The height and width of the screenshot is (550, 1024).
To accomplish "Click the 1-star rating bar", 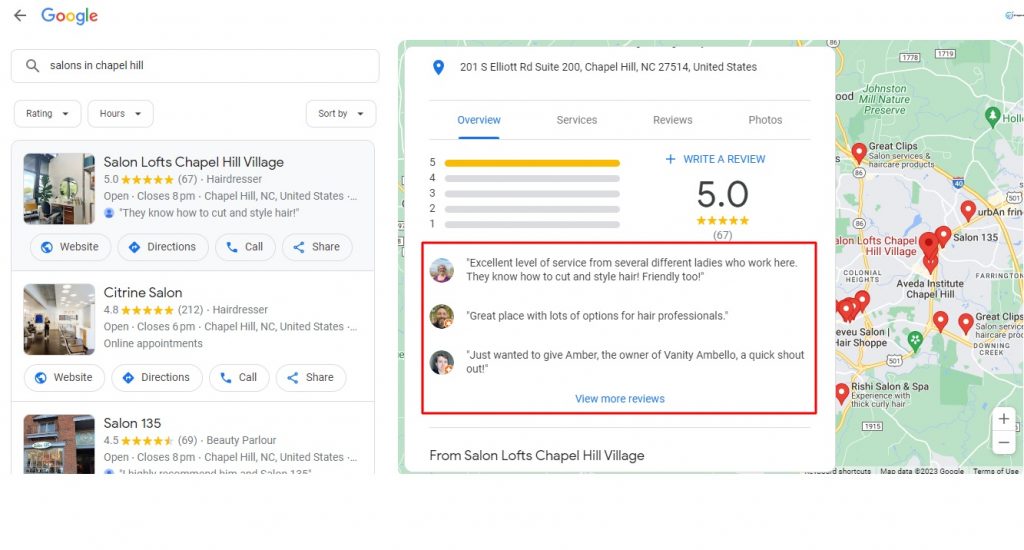I will 532,225.
